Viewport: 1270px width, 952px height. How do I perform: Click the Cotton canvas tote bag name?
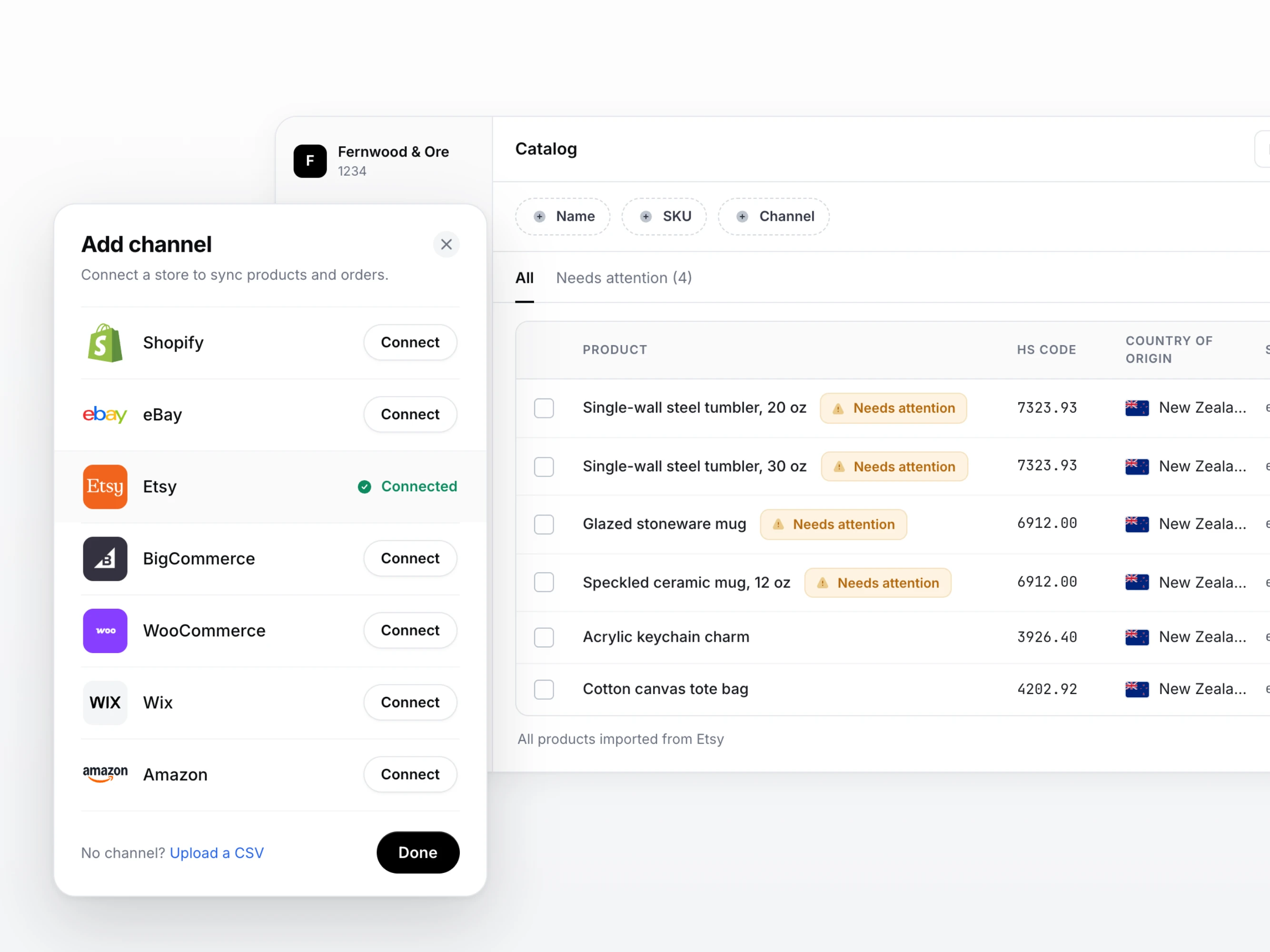[x=665, y=689]
